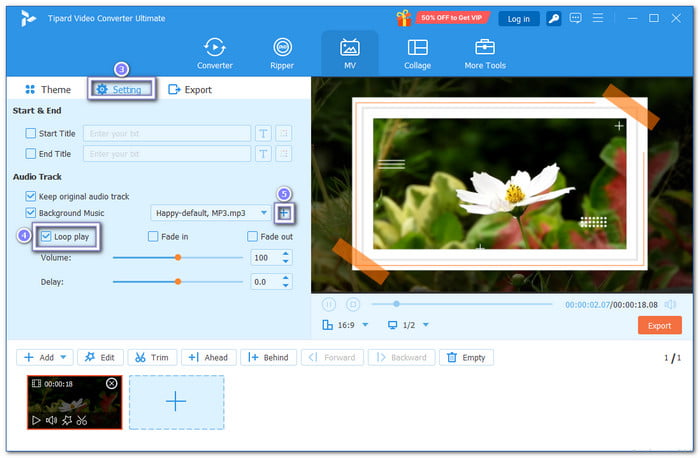Open the 1/2 preview quality dropdown
Viewport: 700px width, 458px height.
425,325
